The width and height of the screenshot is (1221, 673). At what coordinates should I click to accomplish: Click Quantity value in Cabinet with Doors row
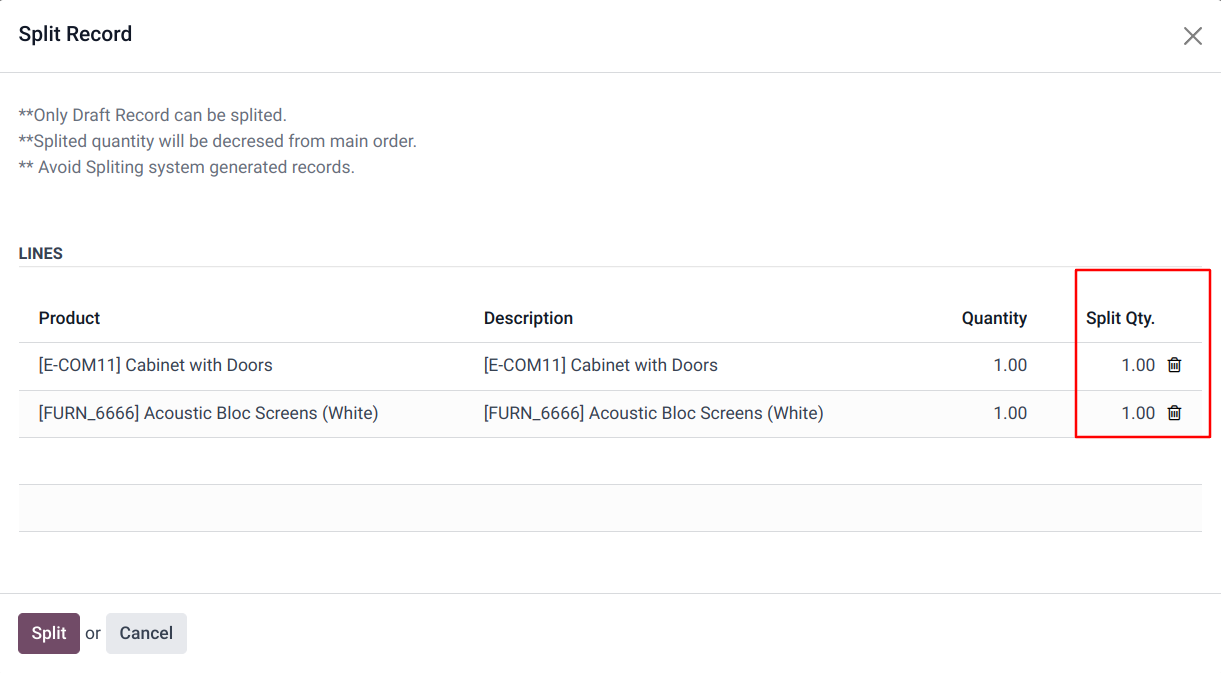tap(1010, 365)
